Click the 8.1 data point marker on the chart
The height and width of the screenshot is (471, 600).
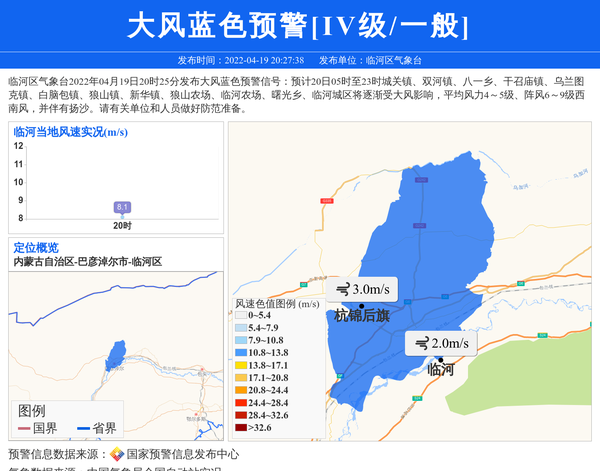point(122,208)
